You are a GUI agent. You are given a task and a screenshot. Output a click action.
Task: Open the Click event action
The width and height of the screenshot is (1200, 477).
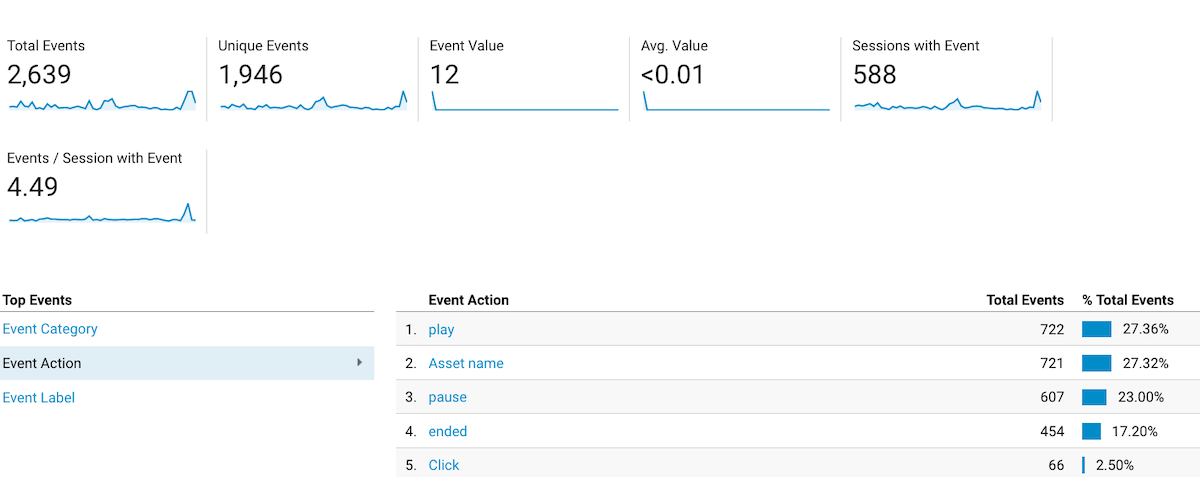point(444,465)
